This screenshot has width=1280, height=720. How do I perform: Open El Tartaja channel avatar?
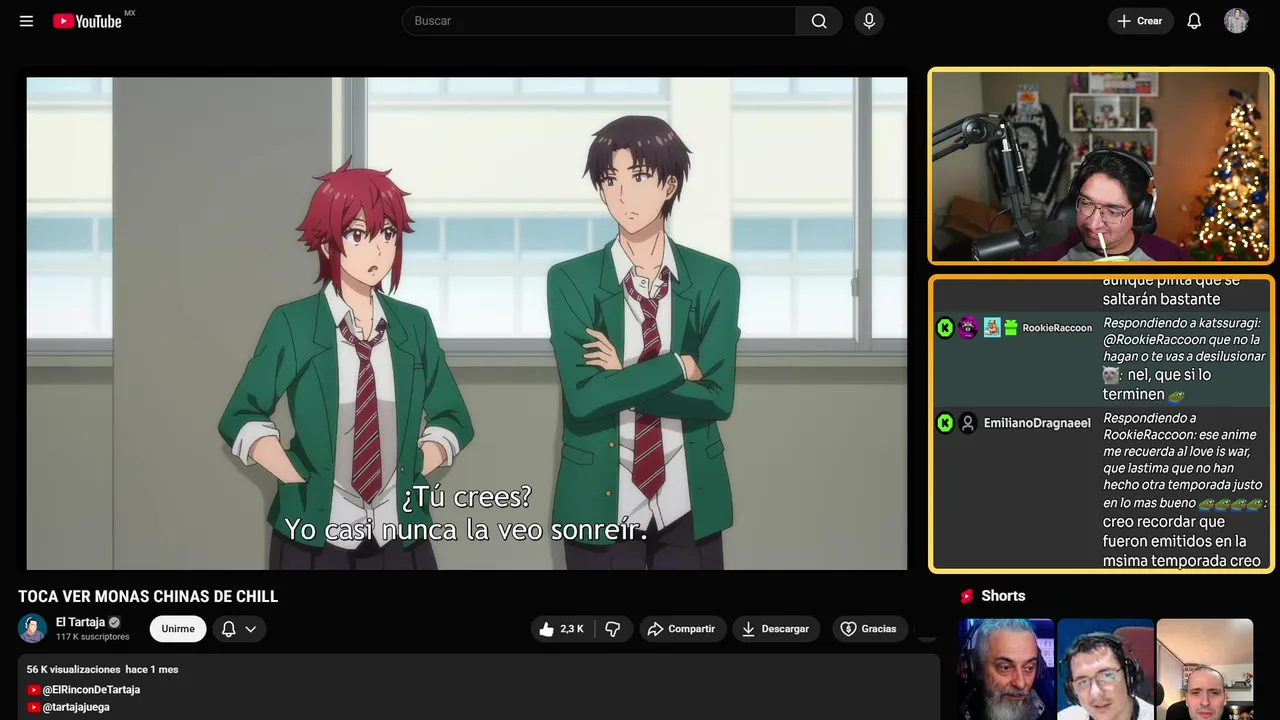33,628
